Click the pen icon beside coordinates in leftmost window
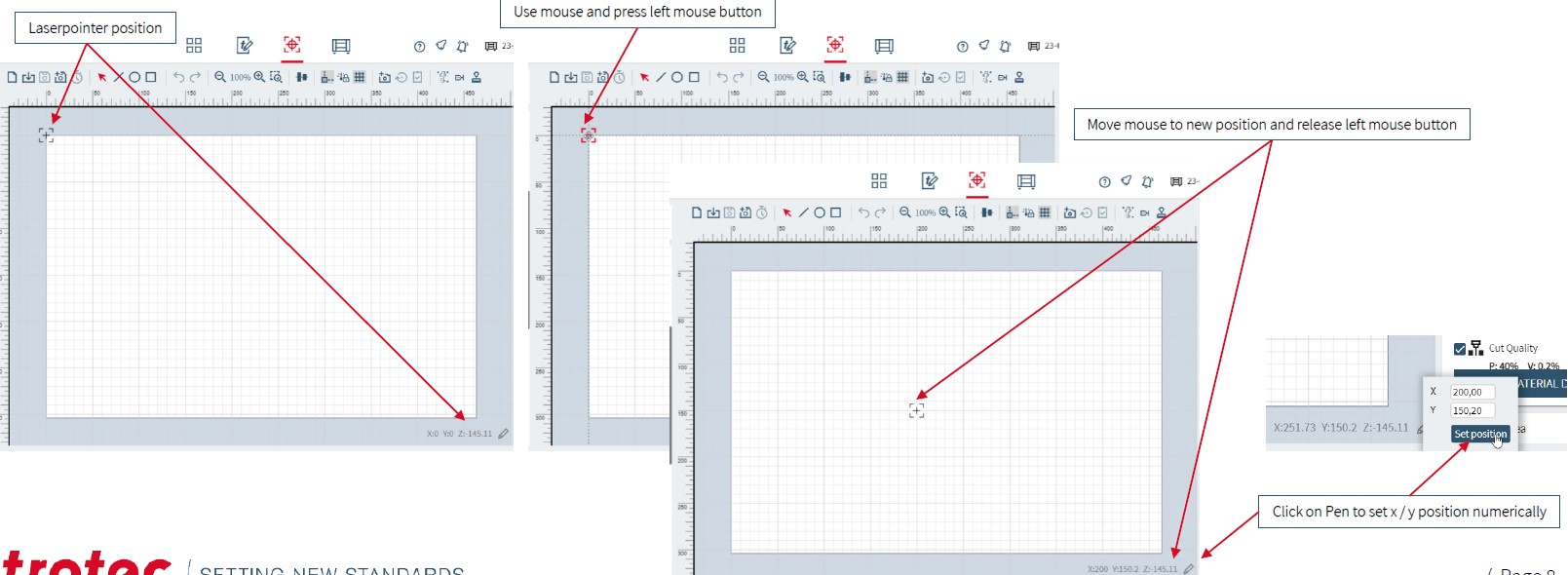1568x575 pixels. click(504, 434)
